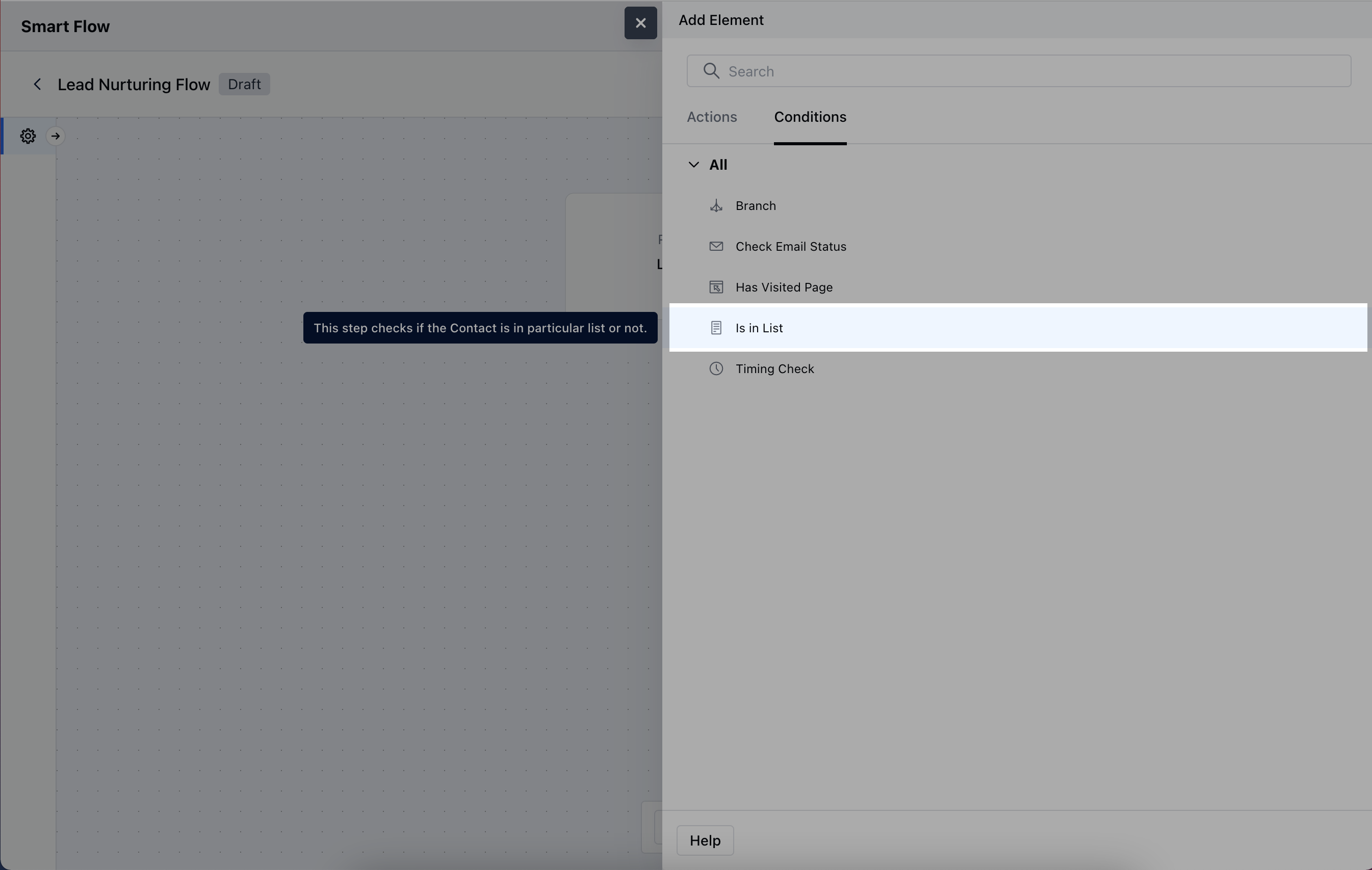Image resolution: width=1372 pixels, height=870 pixels.
Task: Click the Check Email Status envelope icon
Action: (716, 246)
